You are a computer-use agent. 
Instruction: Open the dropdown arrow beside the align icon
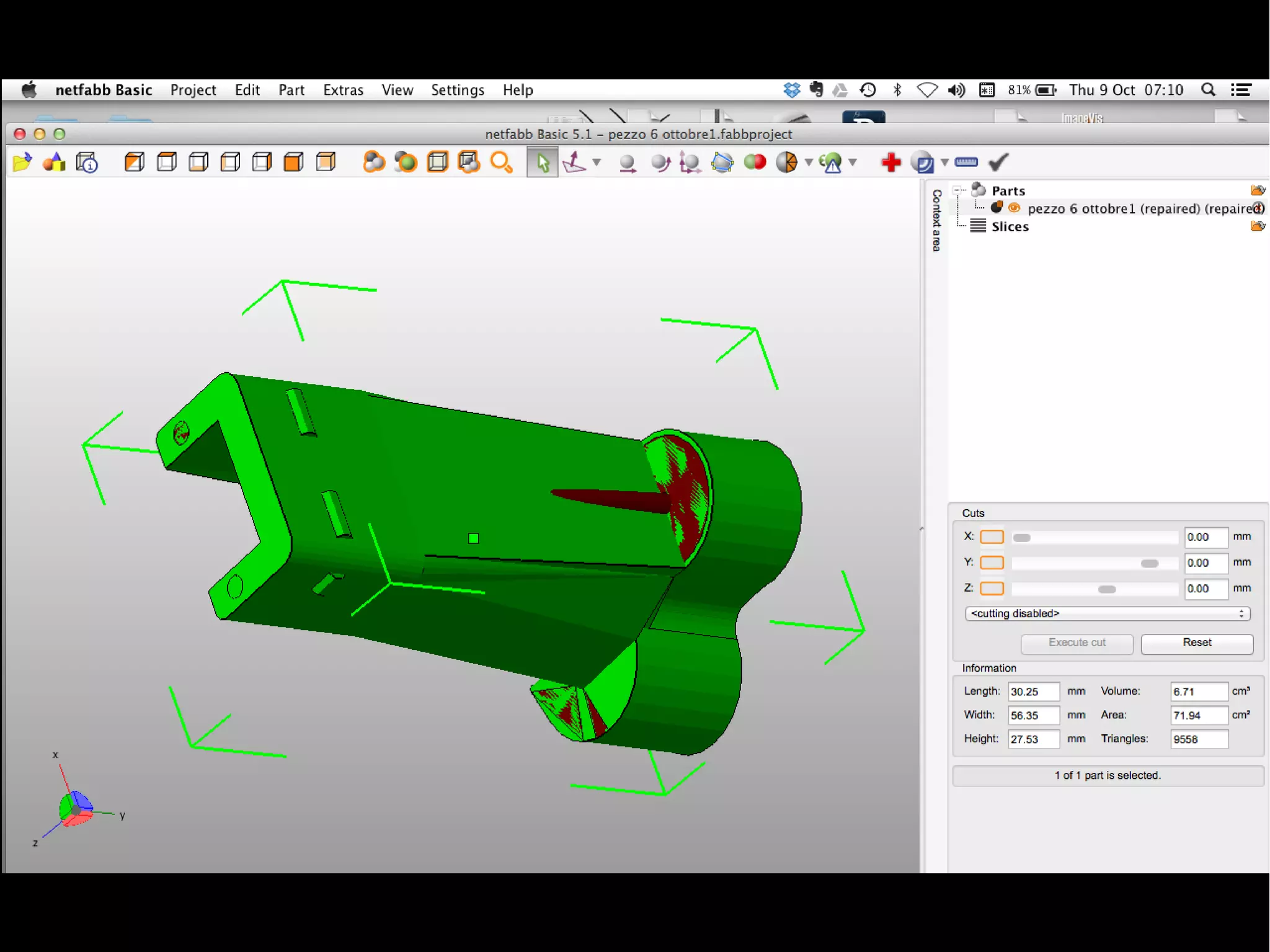[597, 162]
